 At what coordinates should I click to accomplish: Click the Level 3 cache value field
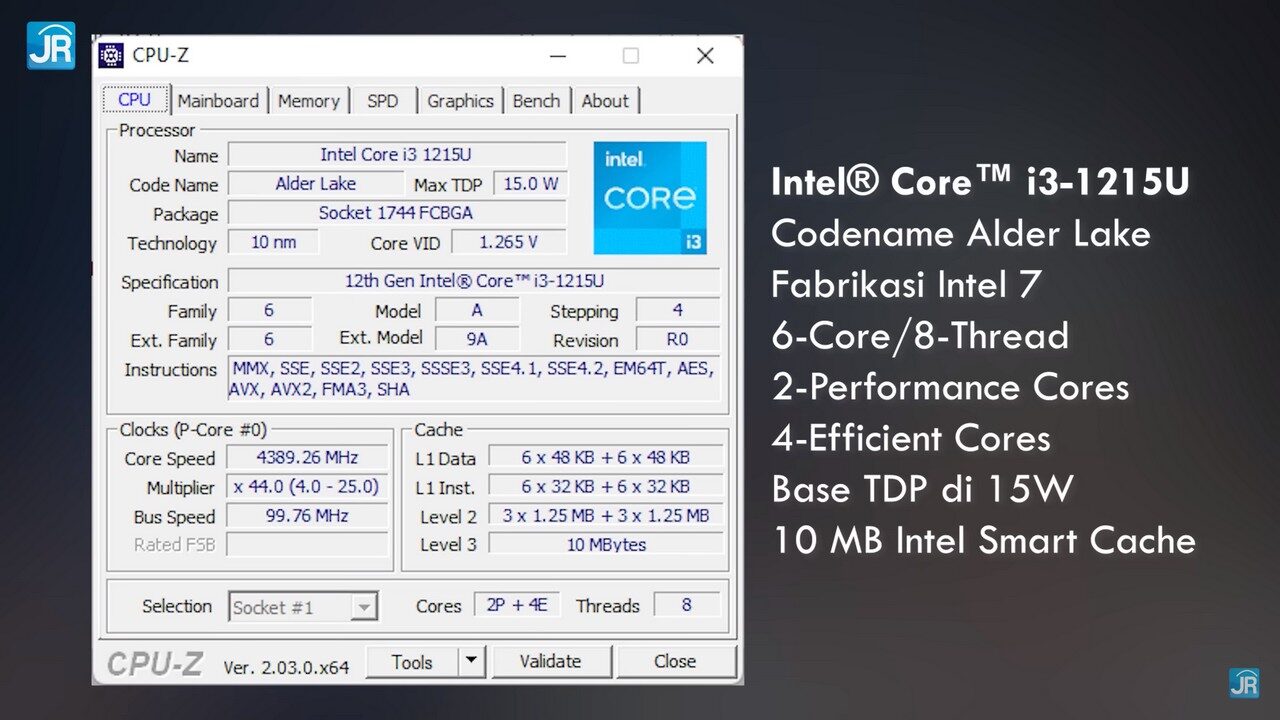click(606, 545)
